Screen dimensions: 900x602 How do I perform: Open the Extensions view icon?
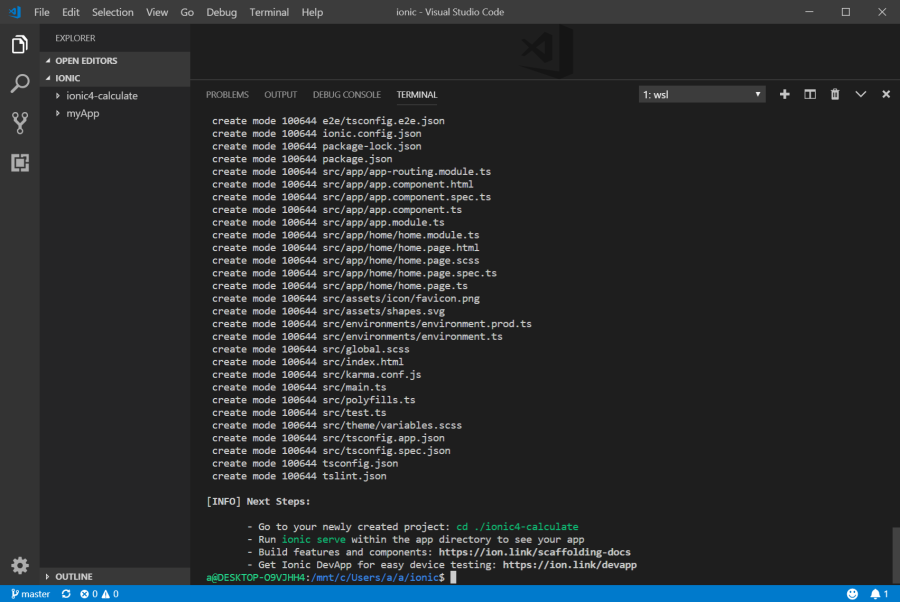click(19, 162)
